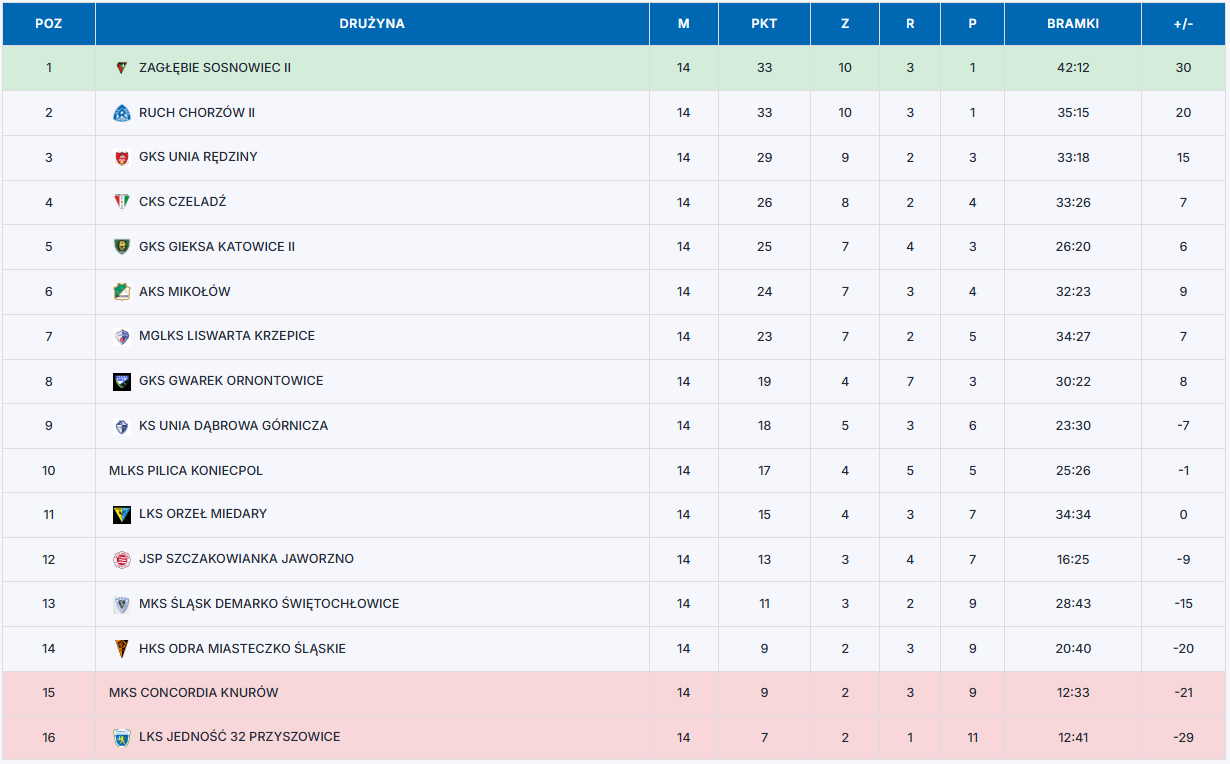Click the LKS Orzeł Miedary crest
This screenshot has width=1230, height=764.
click(122, 515)
